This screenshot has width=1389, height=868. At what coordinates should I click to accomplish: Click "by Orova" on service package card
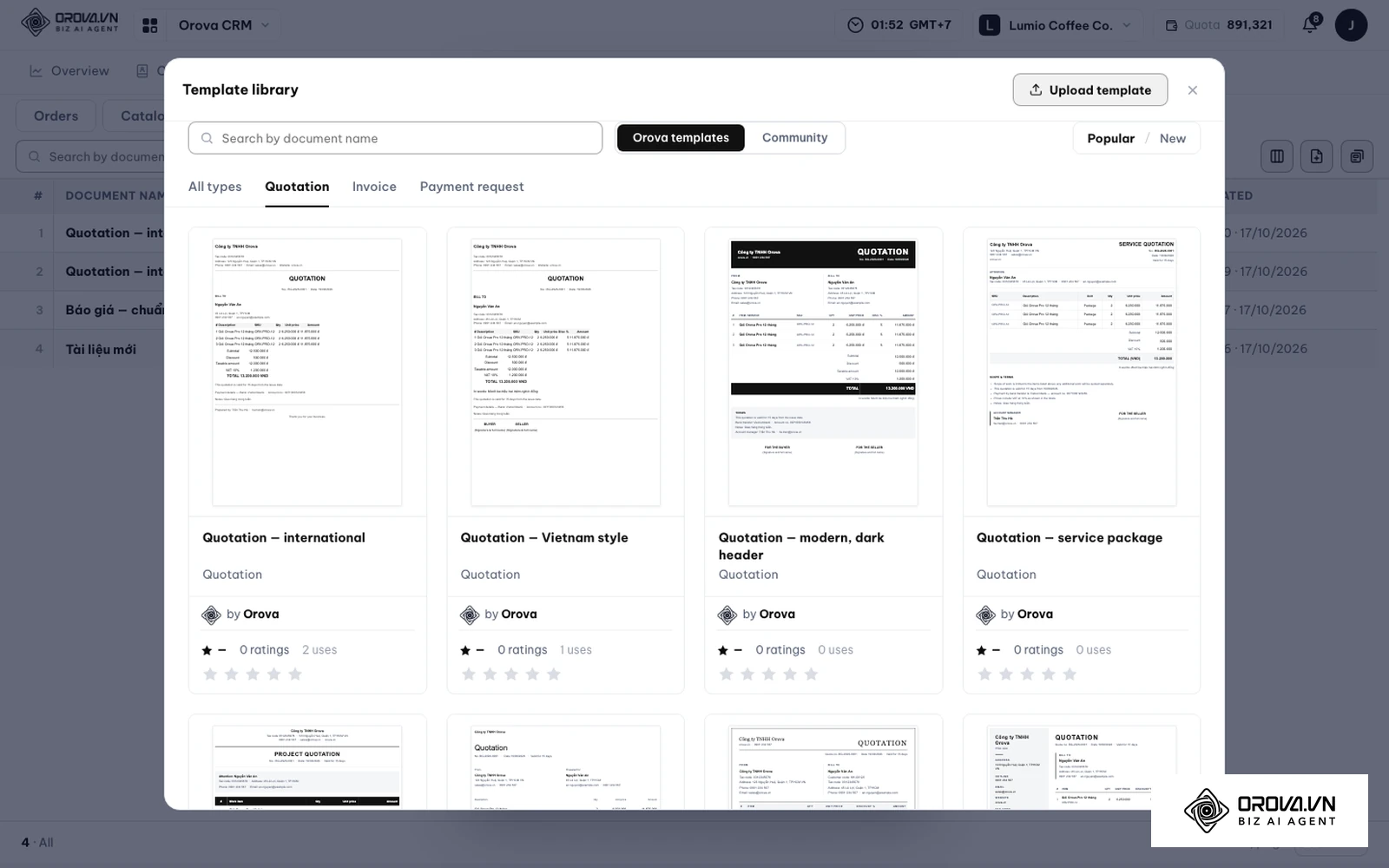click(1026, 614)
